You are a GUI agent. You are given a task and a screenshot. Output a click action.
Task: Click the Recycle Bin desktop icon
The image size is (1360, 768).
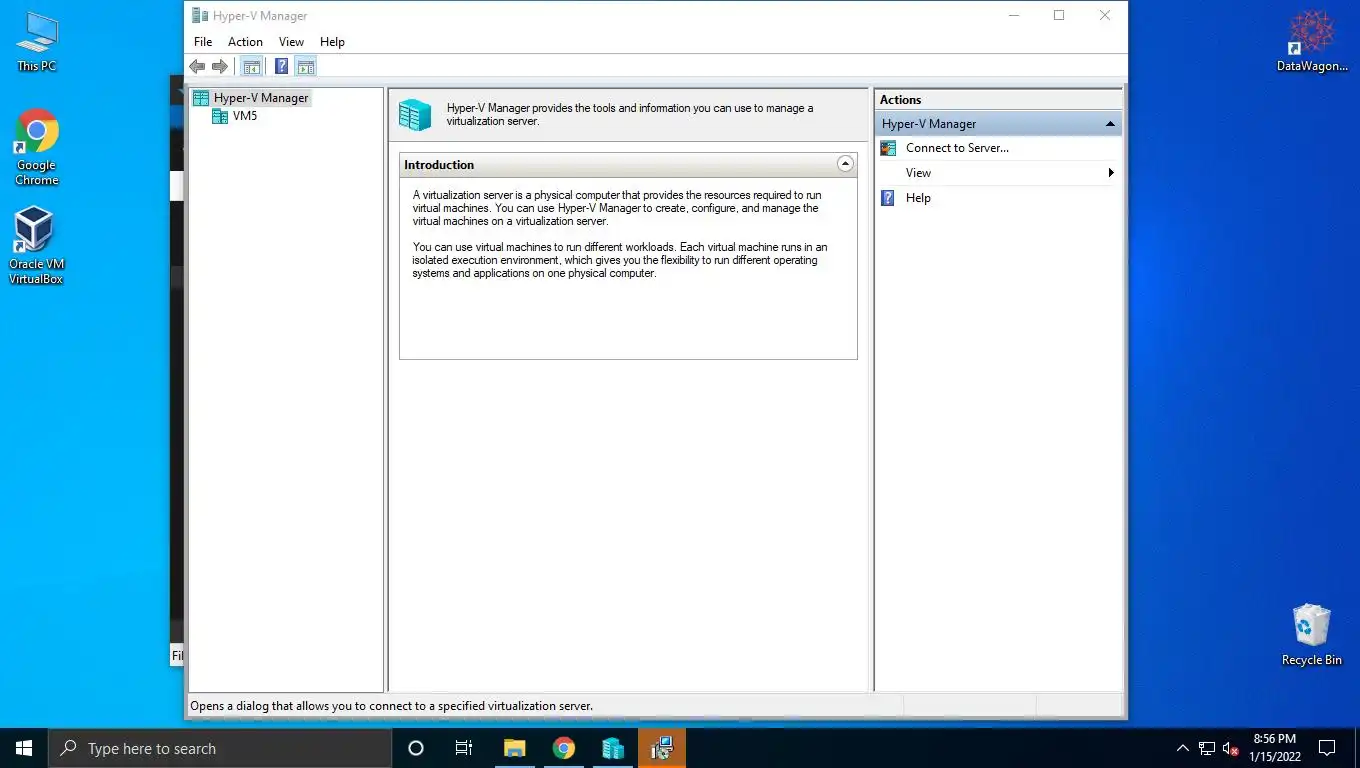pos(1311,634)
